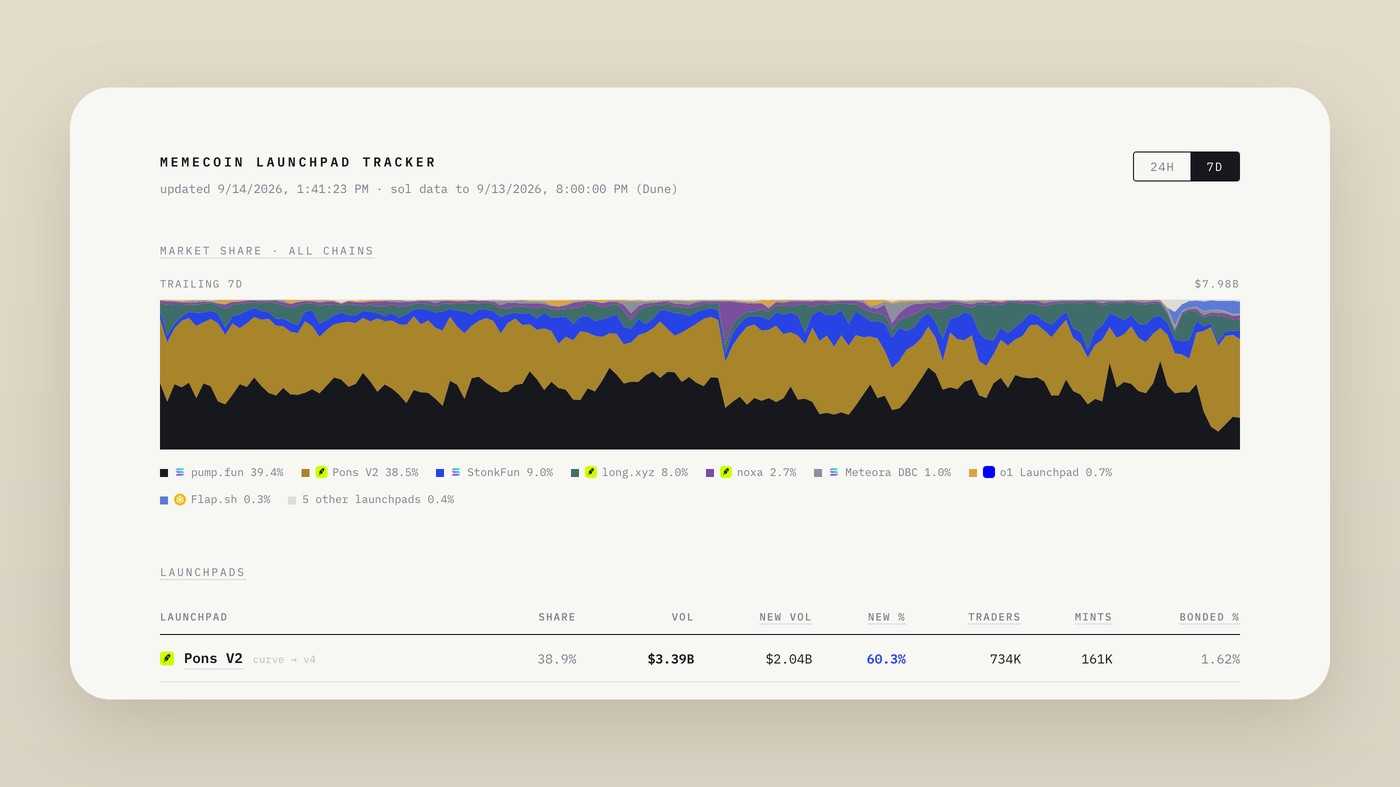Click the 'long.xyz 8.0%' legend label
The height and width of the screenshot is (787, 1400).
(x=645, y=472)
